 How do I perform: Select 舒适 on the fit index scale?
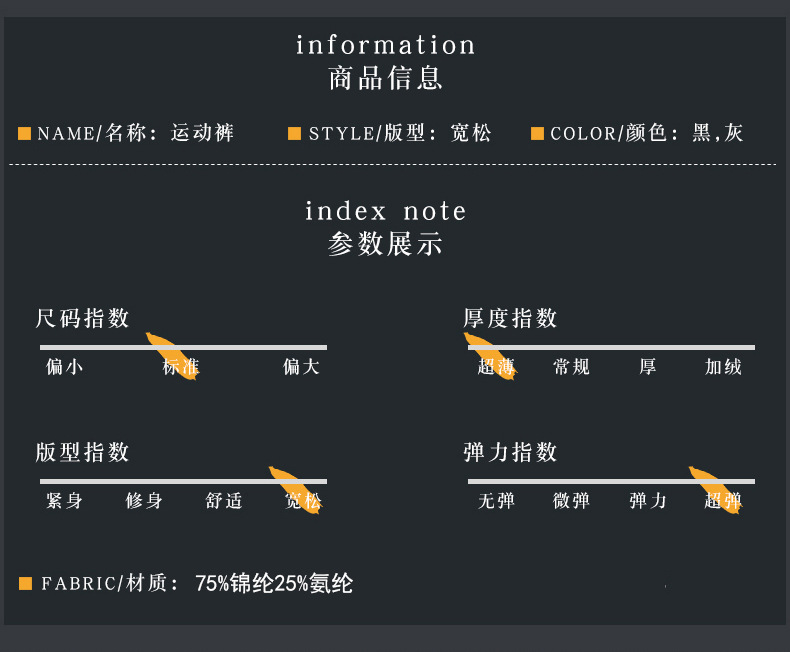coord(224,501)
